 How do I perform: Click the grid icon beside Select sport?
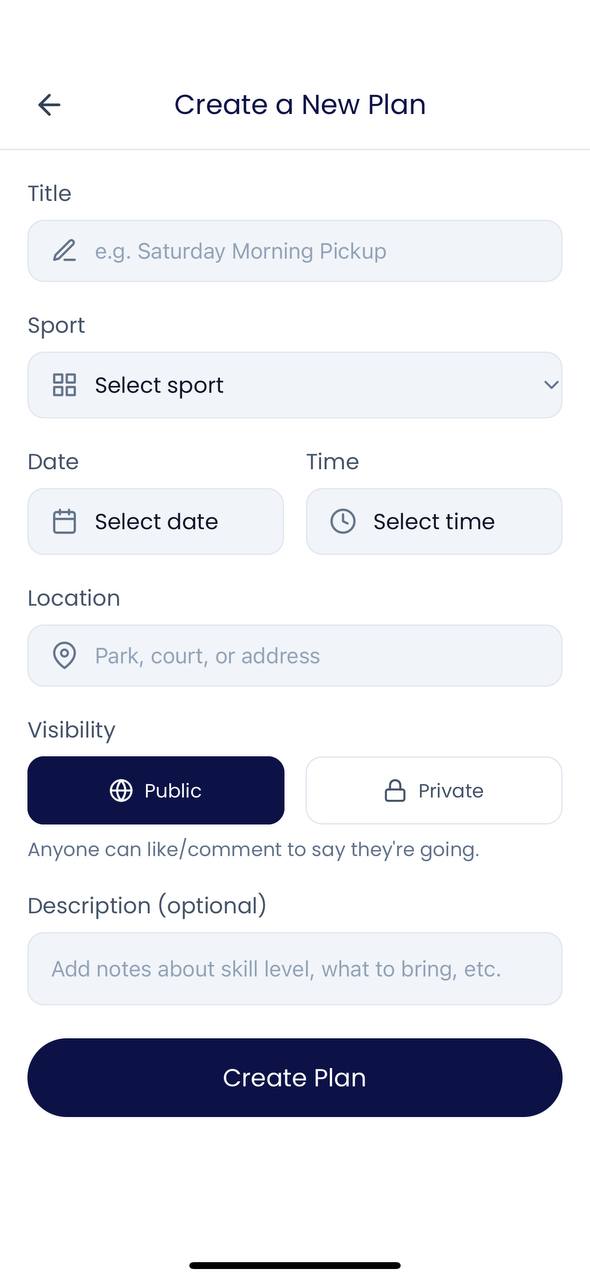[64, 384]
